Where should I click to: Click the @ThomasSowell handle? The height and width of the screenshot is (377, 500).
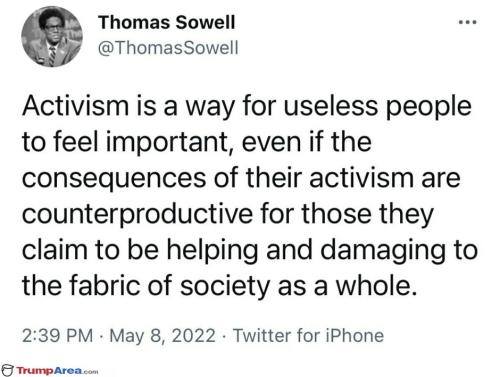pyautogui.click(x=168, y=48)
